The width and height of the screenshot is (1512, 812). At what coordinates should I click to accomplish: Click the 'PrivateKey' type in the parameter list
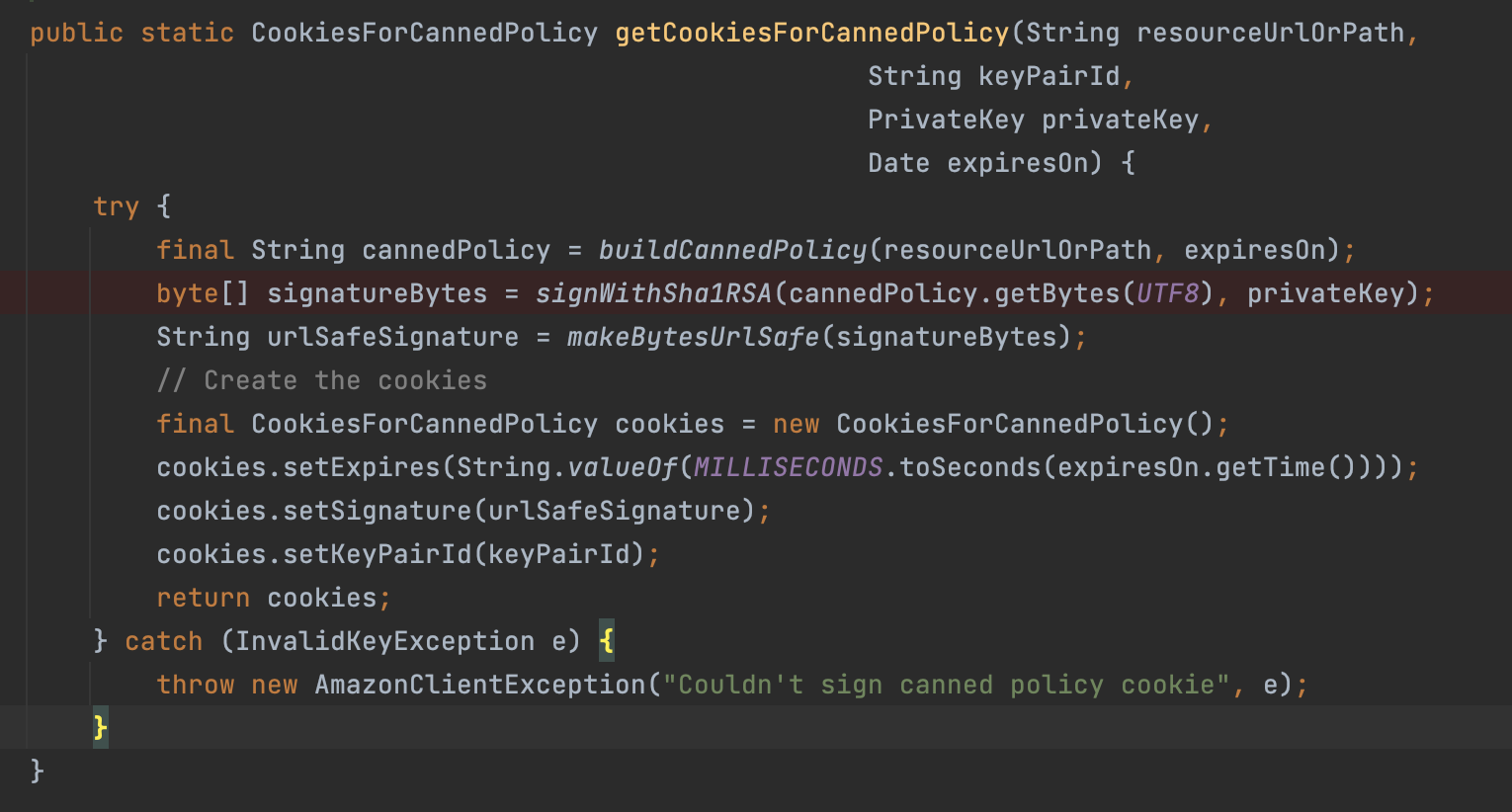coord(947,120)
